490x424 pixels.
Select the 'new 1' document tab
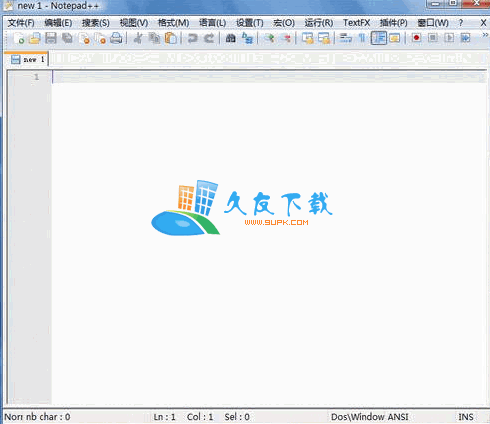(x=28, y=59)
